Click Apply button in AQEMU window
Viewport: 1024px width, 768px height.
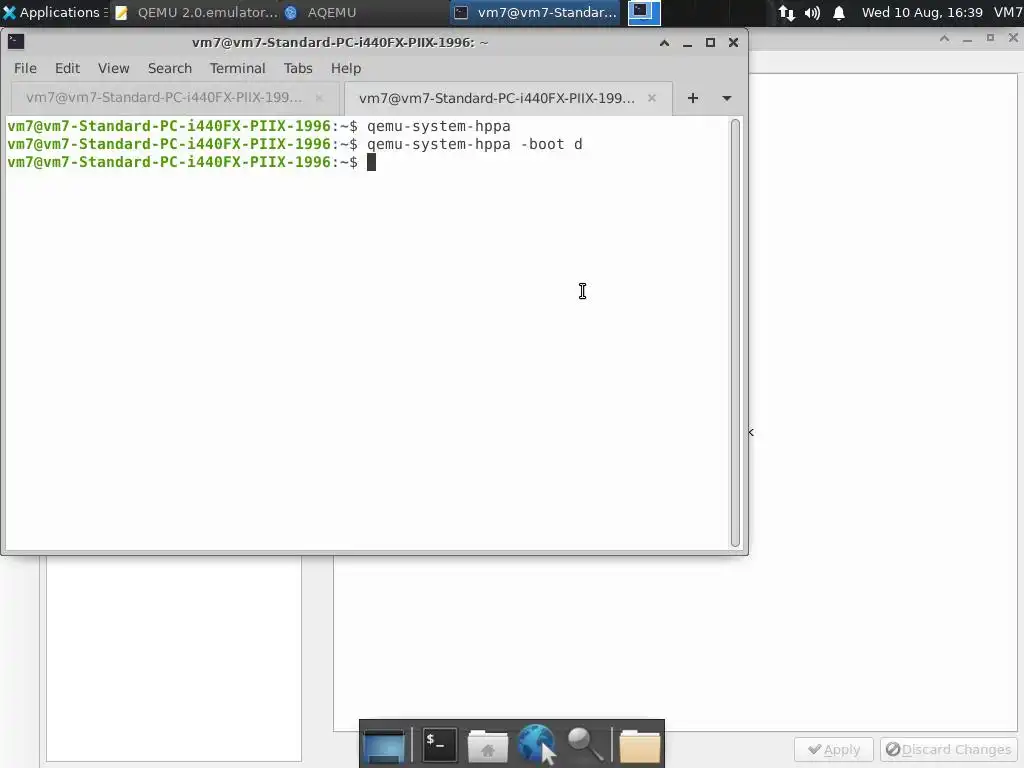834,750
